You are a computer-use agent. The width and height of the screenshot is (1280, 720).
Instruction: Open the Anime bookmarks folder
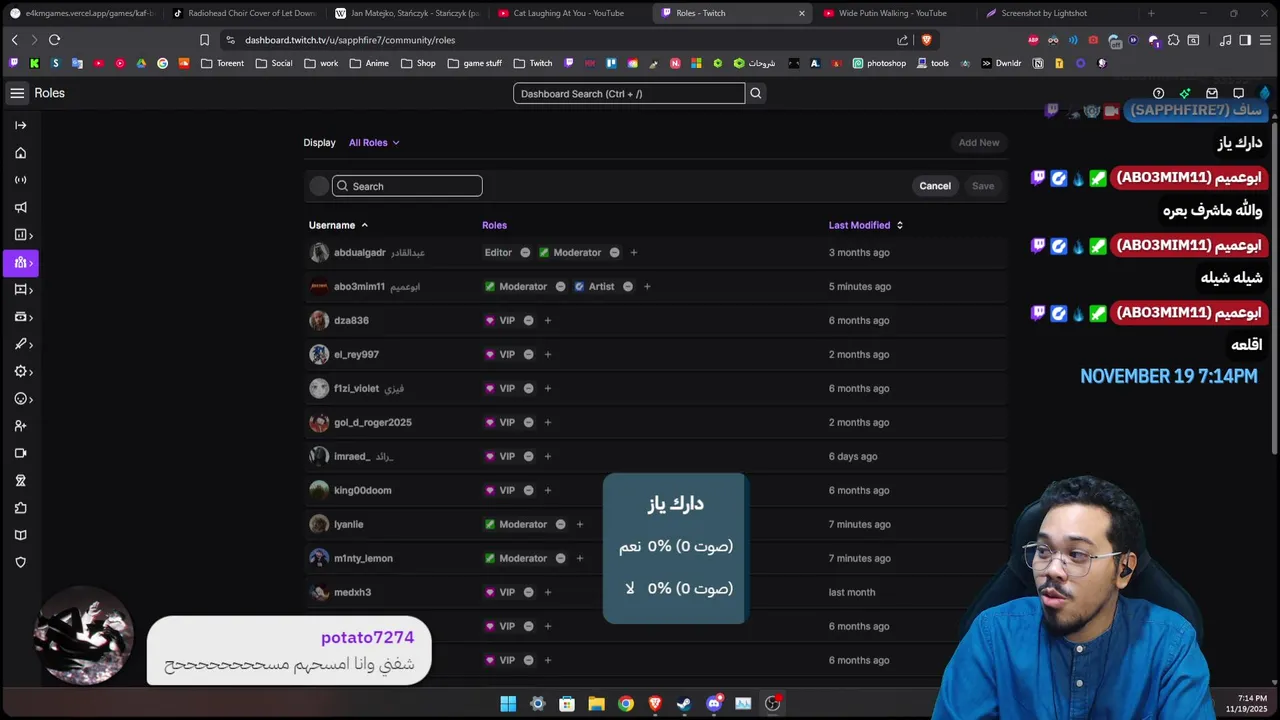[369, 63]
